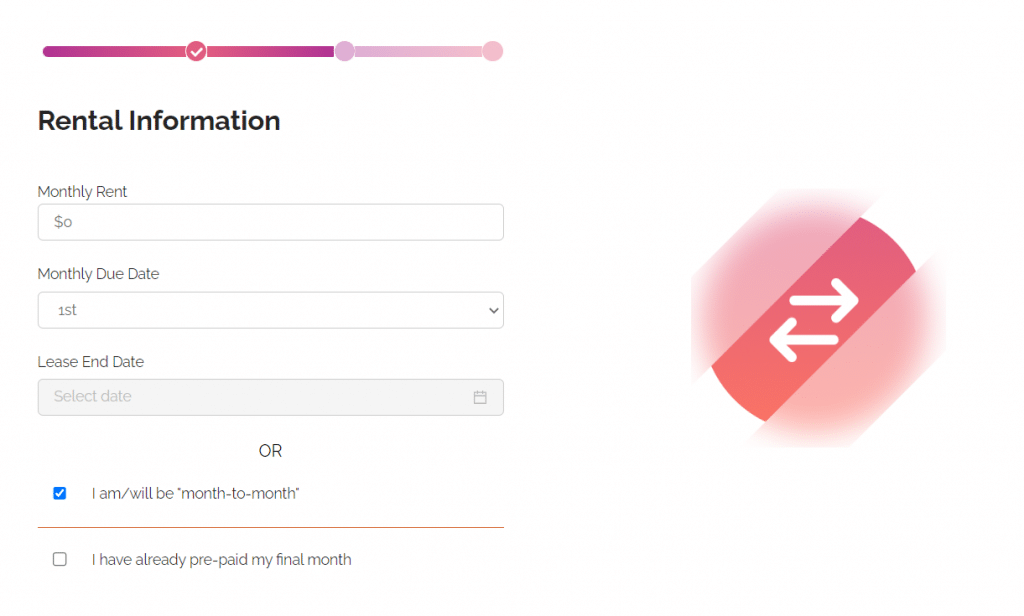1024x616 pixels.
Task: Uncheck "I am/will be month-to-month"
Action: click(59, 492)
